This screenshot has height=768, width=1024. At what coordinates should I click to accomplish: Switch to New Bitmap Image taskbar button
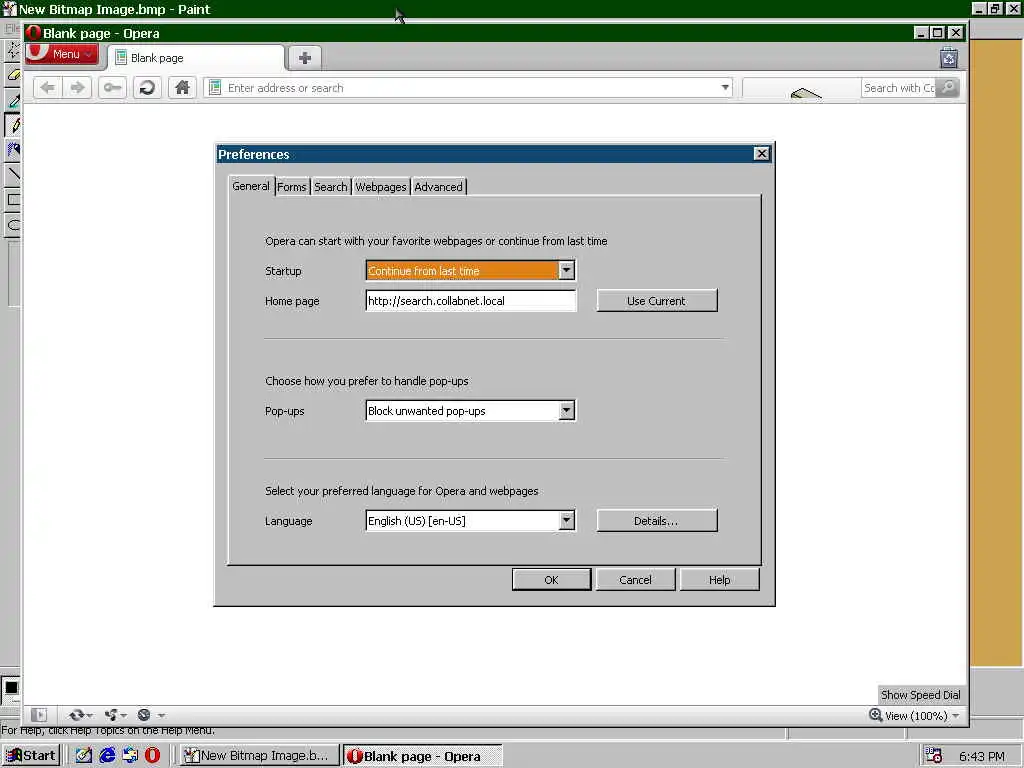coord(259,756)
